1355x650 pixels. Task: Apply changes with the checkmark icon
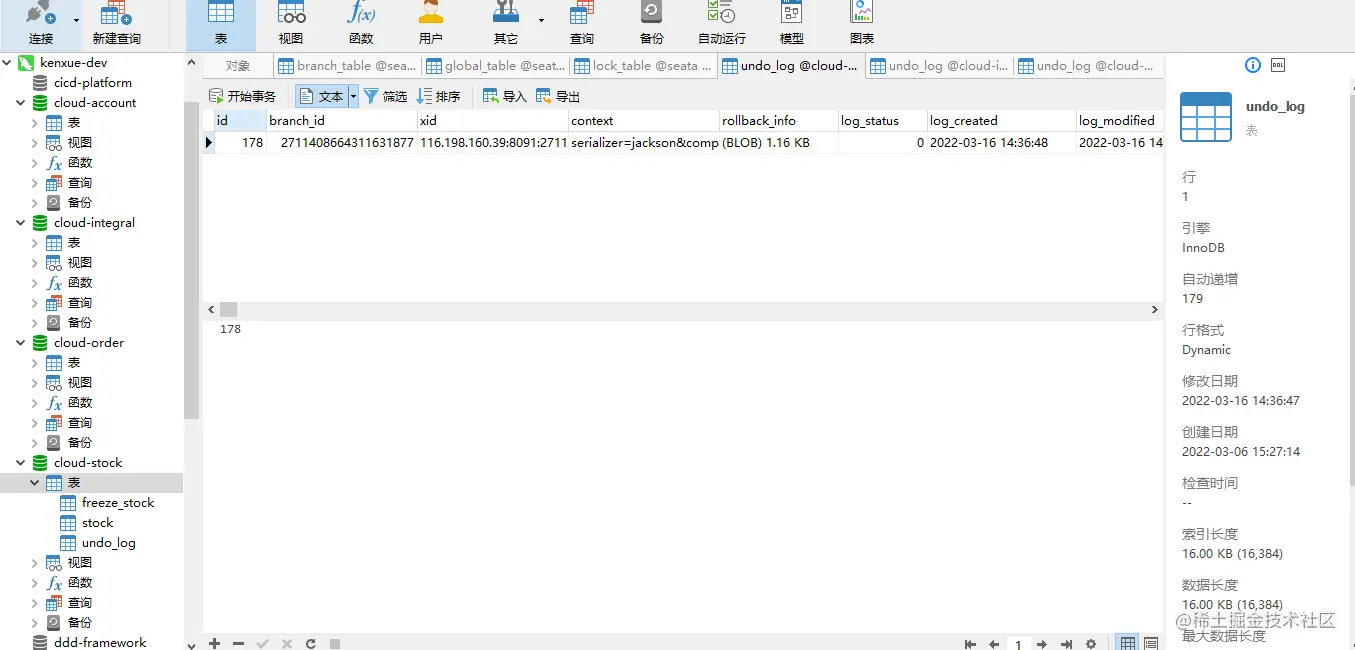coord(262,643)
